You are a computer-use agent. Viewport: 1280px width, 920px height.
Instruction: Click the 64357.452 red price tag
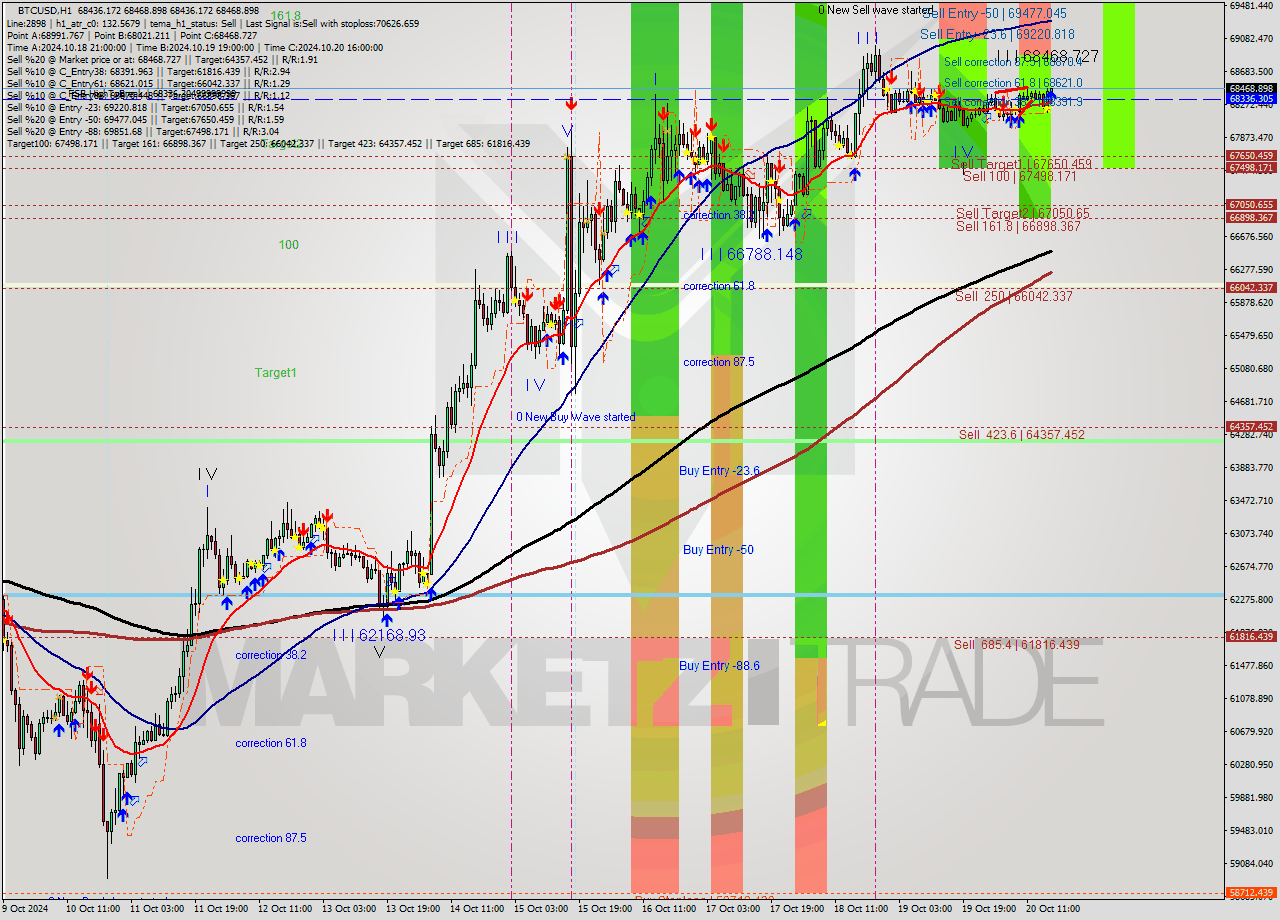click(1250, 426)
